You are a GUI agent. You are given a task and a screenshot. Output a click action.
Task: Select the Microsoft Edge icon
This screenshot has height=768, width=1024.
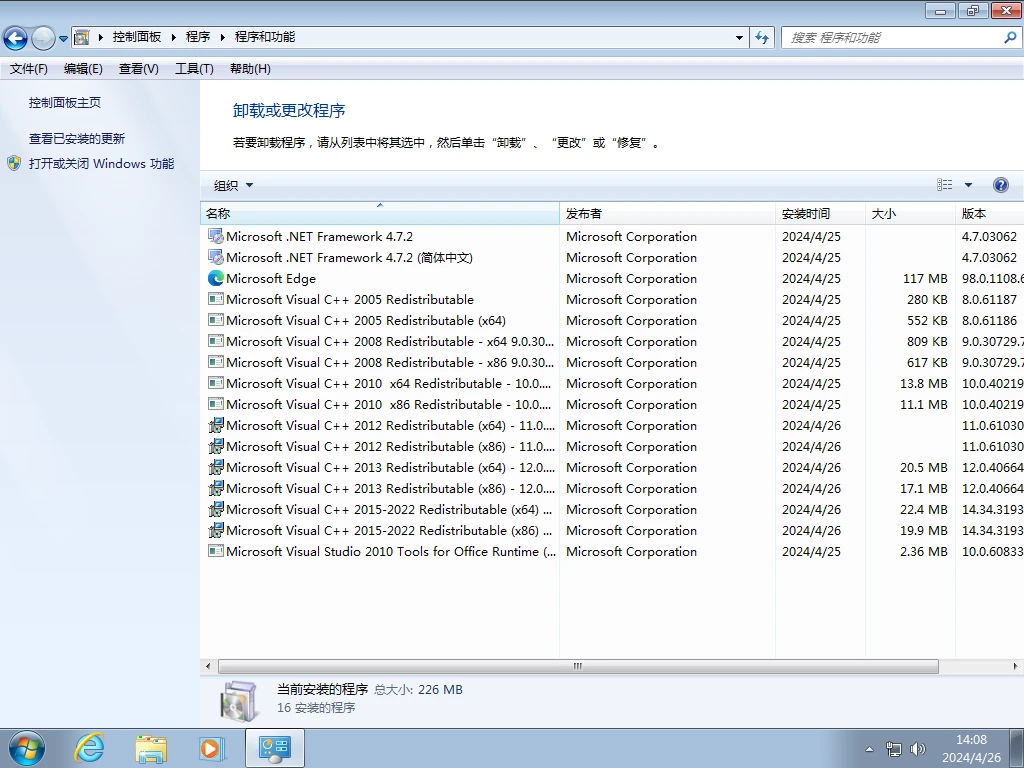pos(216,278)
